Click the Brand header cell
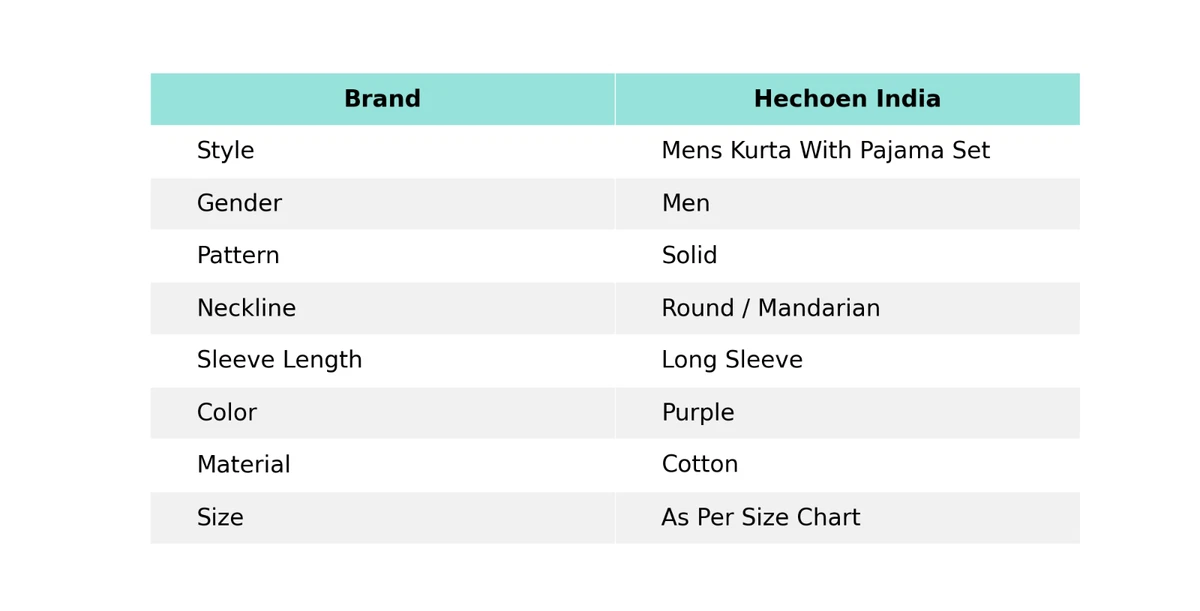Image resolution: width=1200 pixels, height=611 pixels. [x=382, y=99]
